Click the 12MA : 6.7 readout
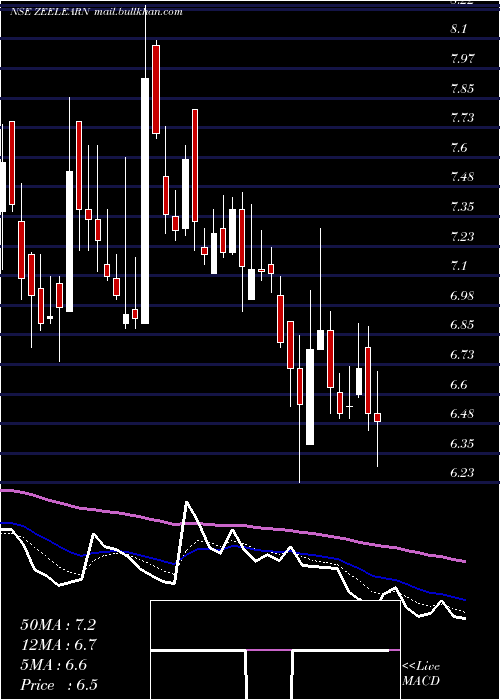The height and width of the screenshot is (700, 500). pyautogui.click(x=58, y=645)
